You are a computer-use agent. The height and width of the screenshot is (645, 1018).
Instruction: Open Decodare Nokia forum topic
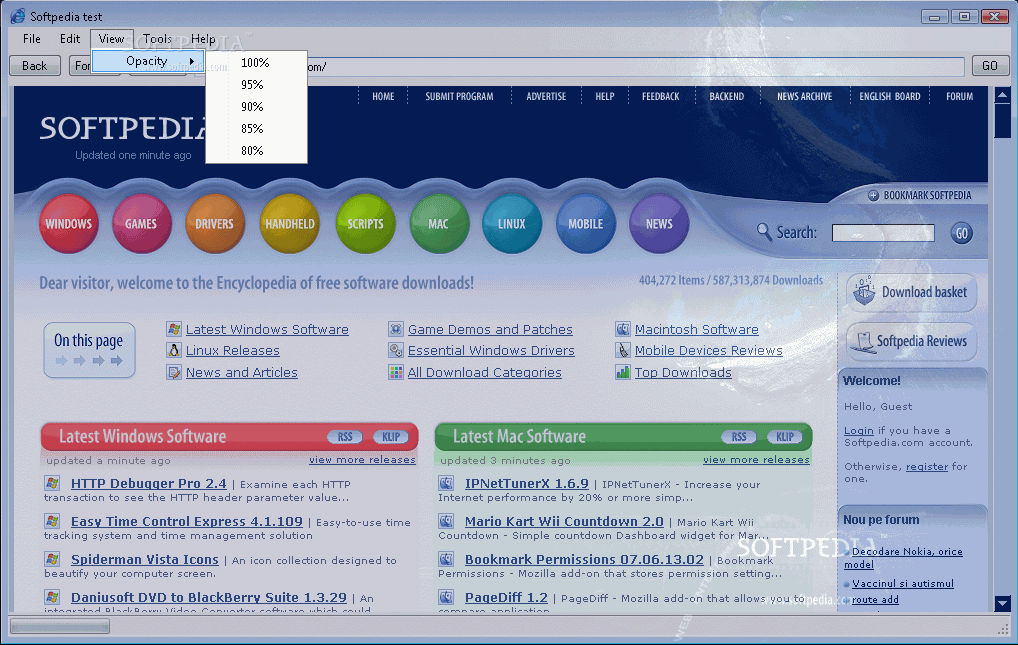[903, 557]
